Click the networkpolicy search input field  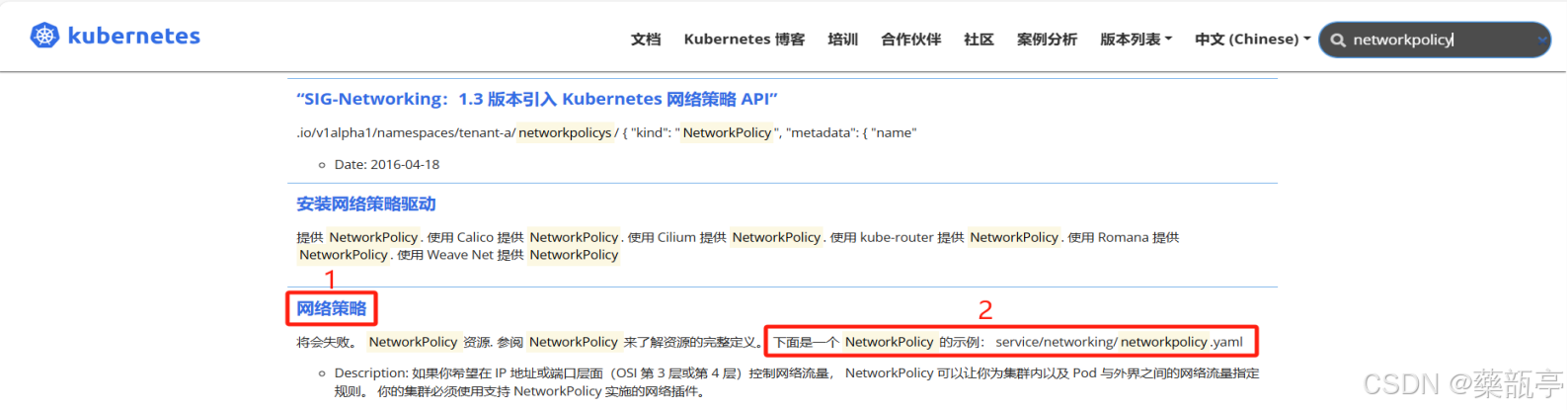[1435, 40]
